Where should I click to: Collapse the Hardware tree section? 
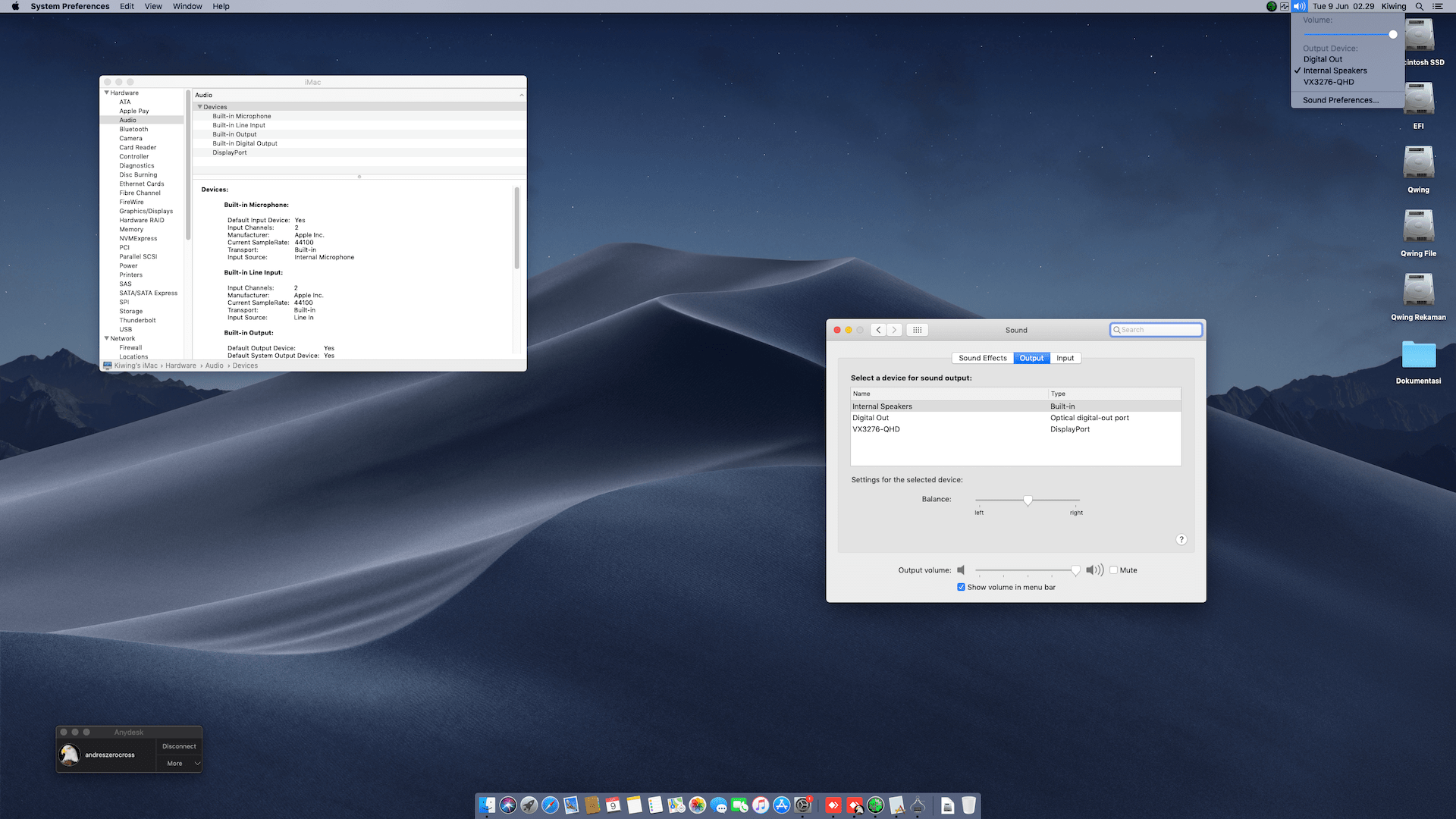(x=107, y=93)
